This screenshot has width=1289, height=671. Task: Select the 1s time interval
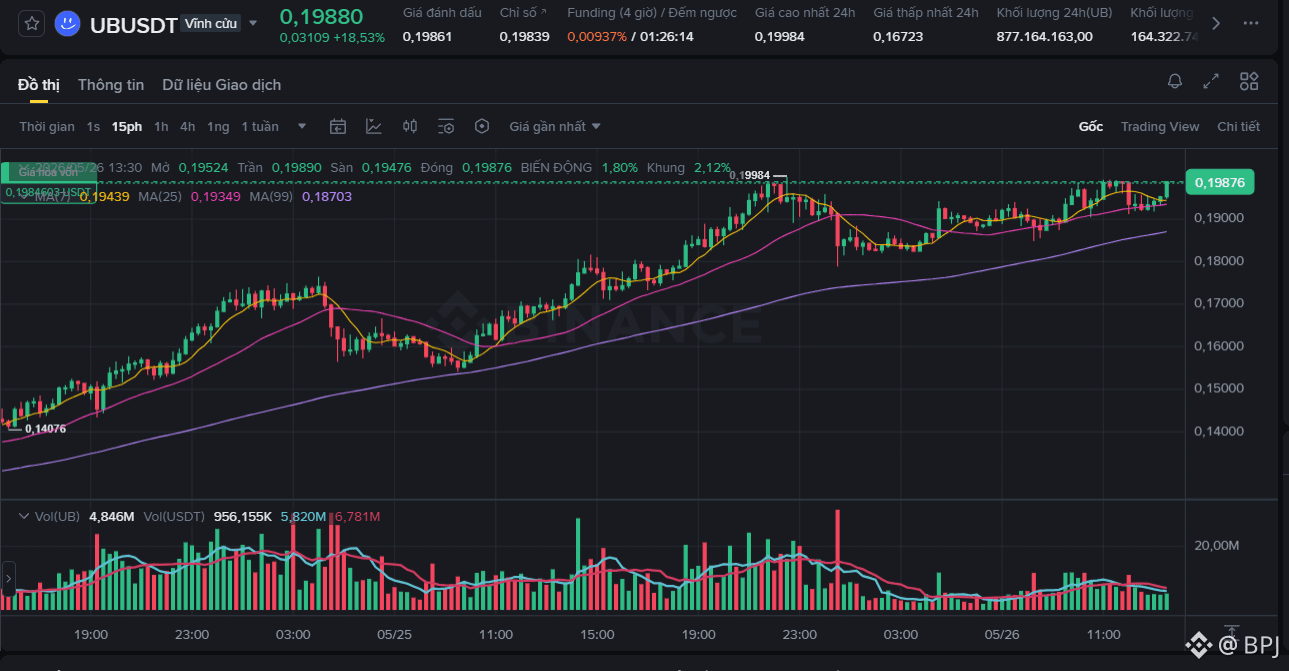point(93,126)
